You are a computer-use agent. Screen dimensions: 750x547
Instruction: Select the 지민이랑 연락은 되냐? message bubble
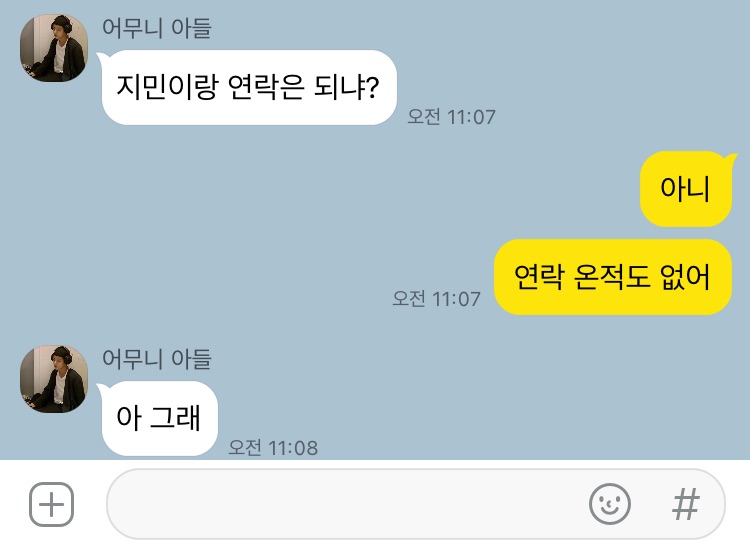[x=249, y=88]
